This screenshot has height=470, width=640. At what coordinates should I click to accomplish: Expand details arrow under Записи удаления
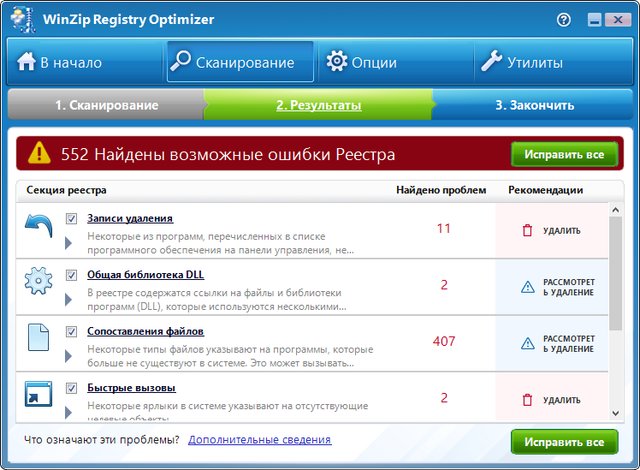tap(69, 243)
